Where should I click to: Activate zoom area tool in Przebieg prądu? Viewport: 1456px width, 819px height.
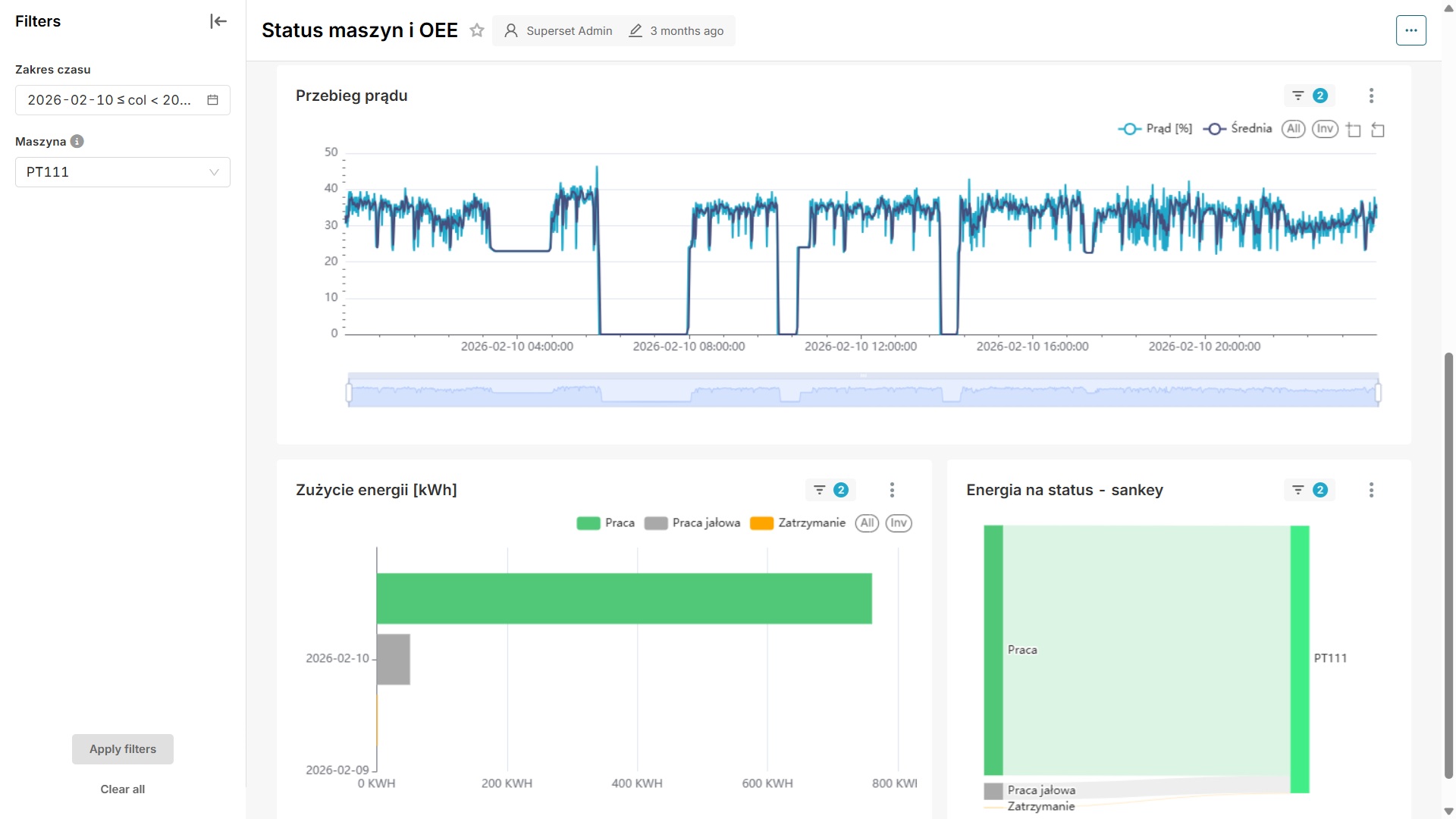click(x=1354, y=130)
